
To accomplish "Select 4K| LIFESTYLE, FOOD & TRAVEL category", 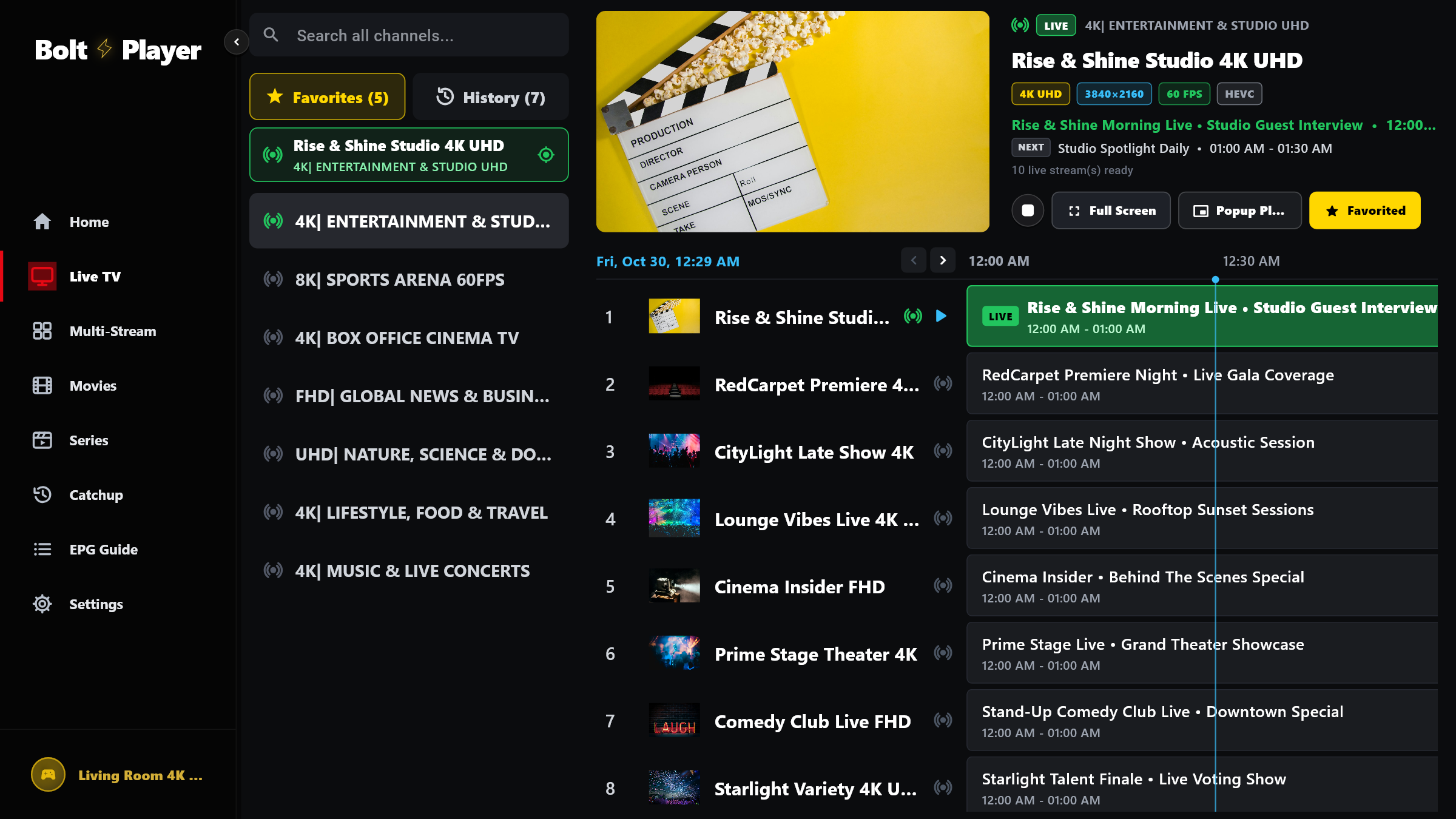I will [409, 512].
